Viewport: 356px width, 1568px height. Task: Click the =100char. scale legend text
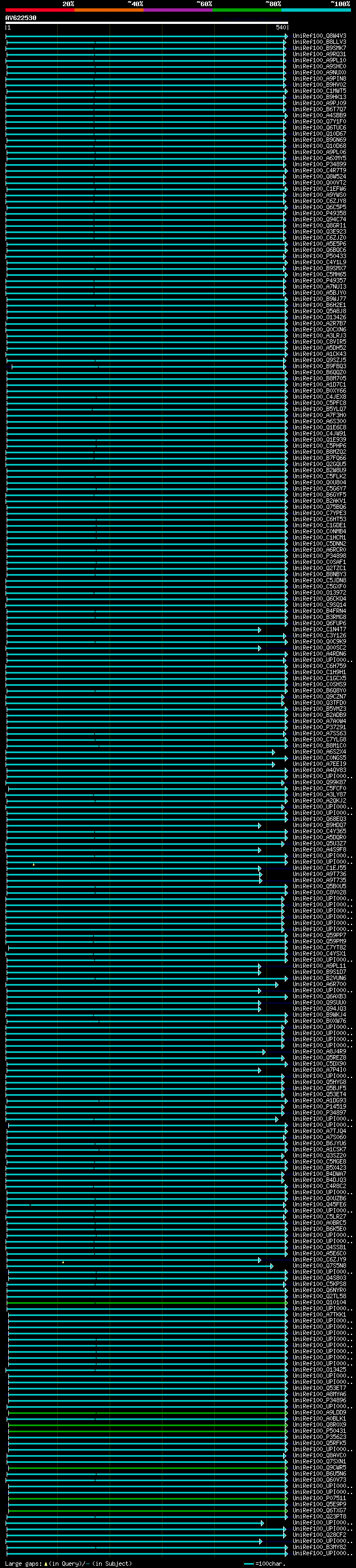coord(270,1564)
